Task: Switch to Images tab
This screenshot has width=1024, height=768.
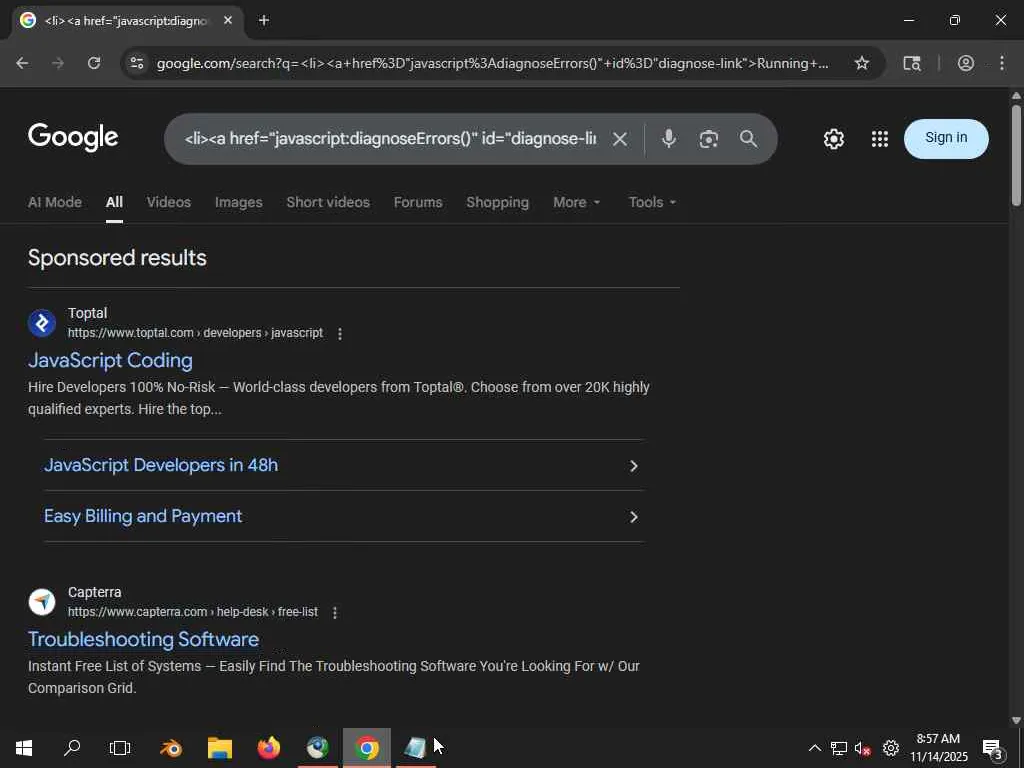Action: (x=238, y=202)
